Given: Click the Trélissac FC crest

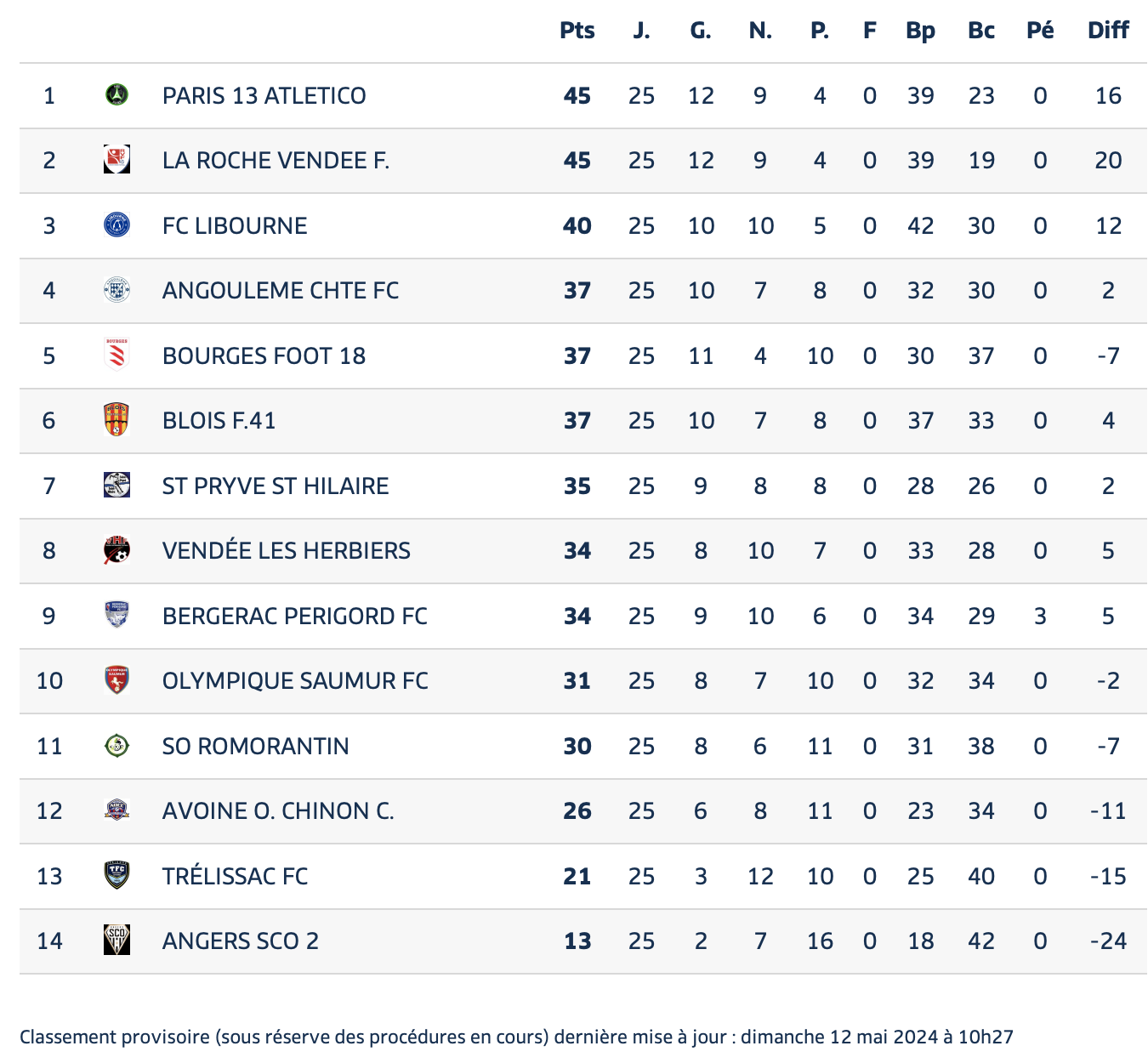Looking at the screenshot, I should (x=117, y=875).
